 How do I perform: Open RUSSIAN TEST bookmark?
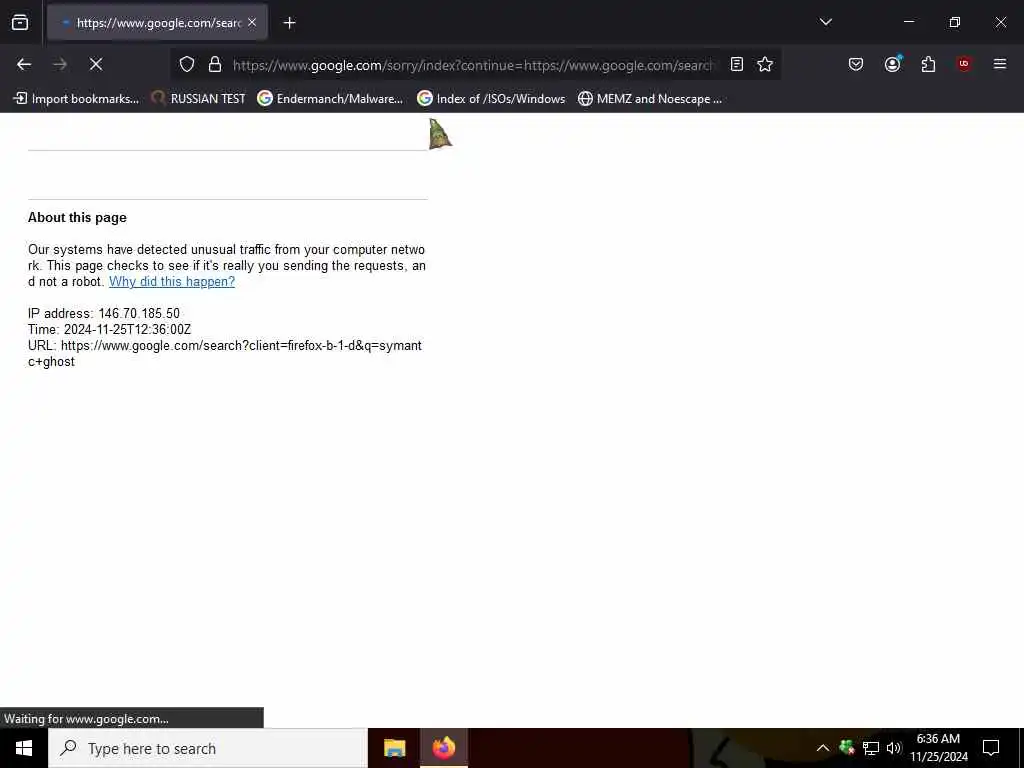click(199, 99)
